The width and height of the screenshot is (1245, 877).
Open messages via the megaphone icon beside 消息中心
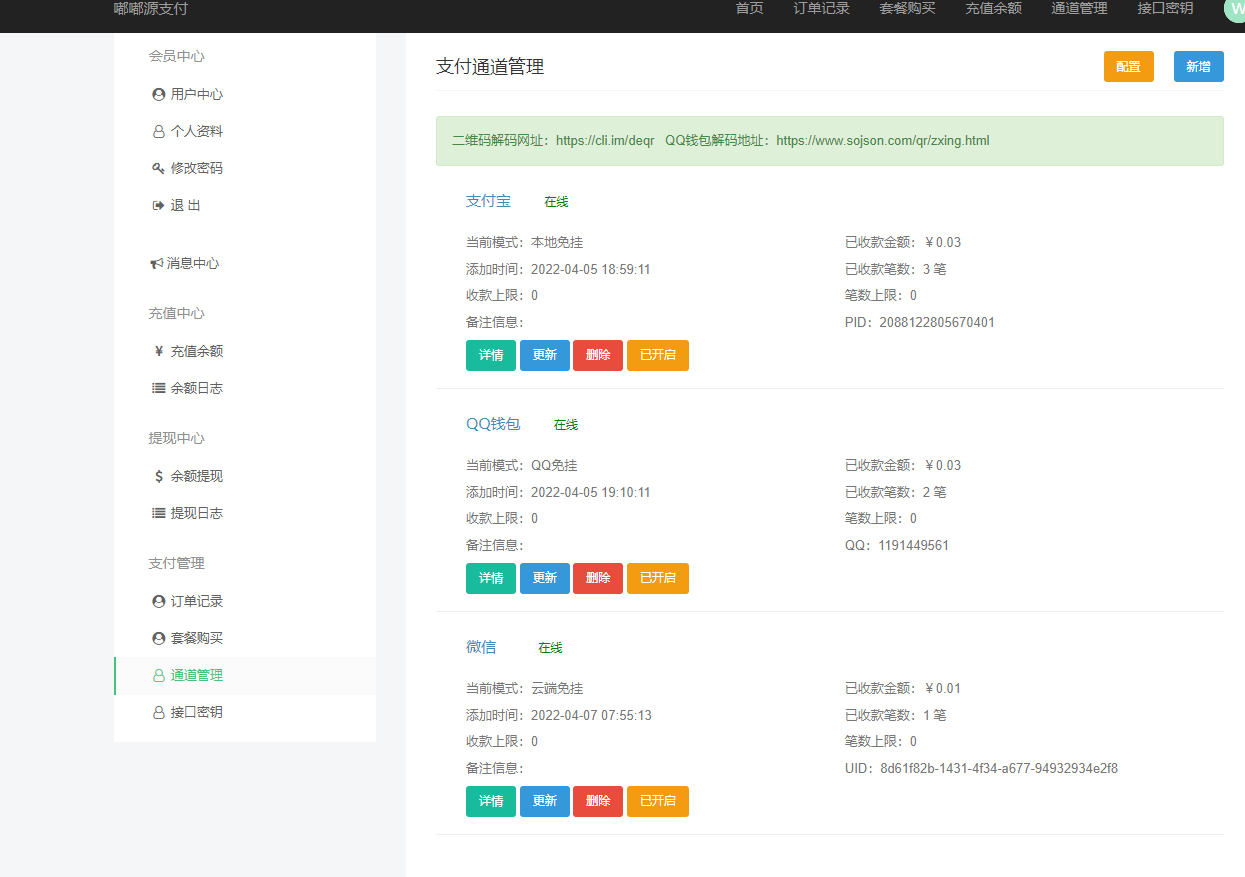coord(157,263)
